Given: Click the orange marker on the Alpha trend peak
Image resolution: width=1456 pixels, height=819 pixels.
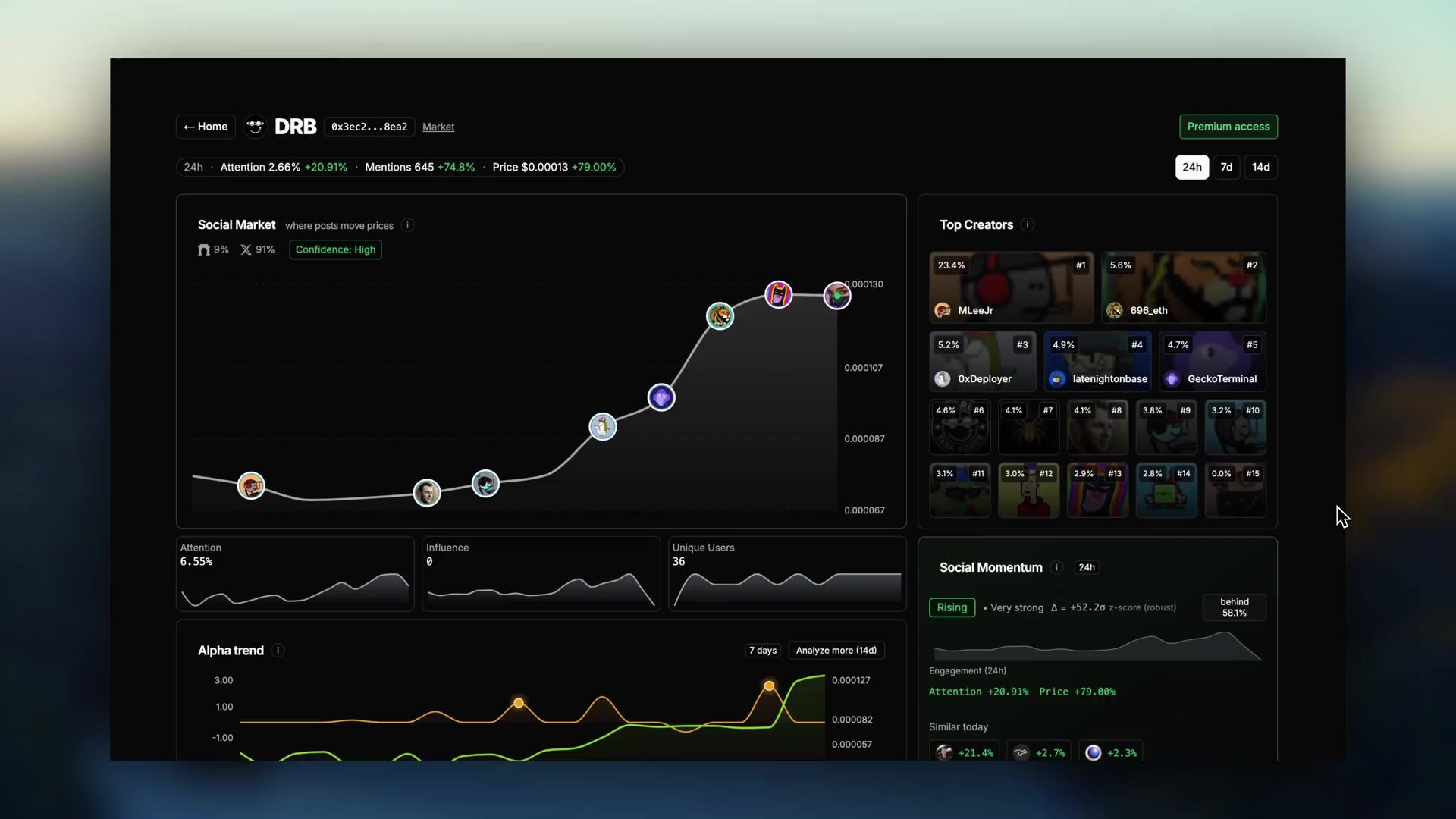Looking at the screenshot, I should pyautogui.click(x=769, y=686).
